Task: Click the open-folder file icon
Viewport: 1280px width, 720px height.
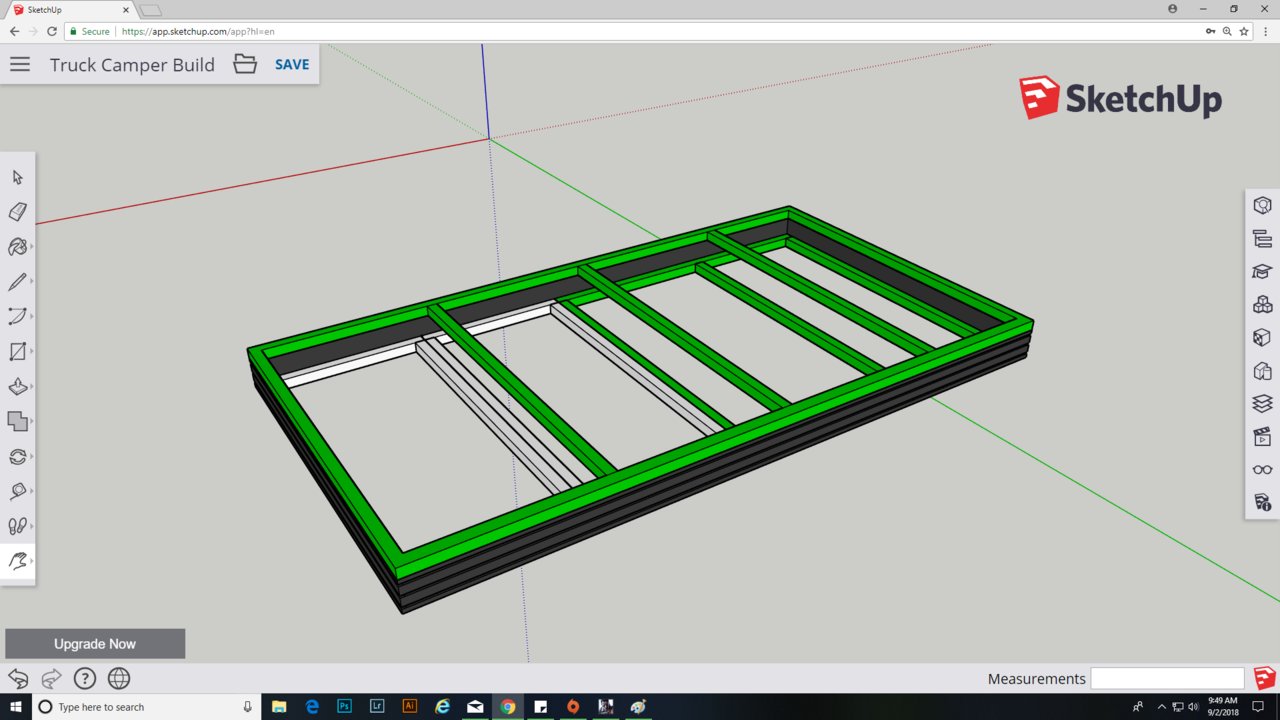Action: point(245,64)
